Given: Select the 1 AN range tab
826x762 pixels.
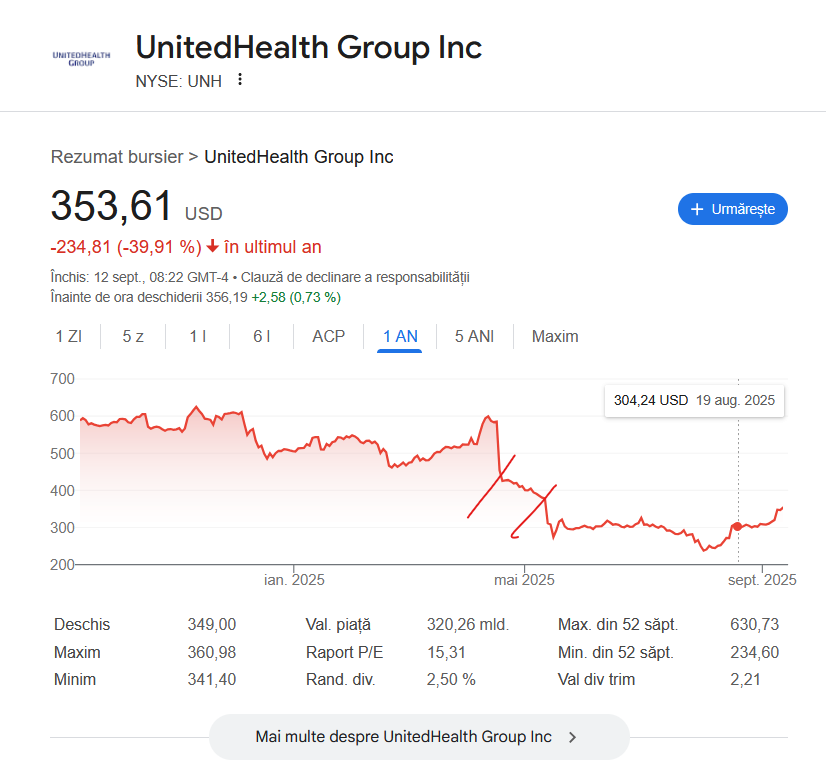Looking at the screenshot, I should (400, 336).
